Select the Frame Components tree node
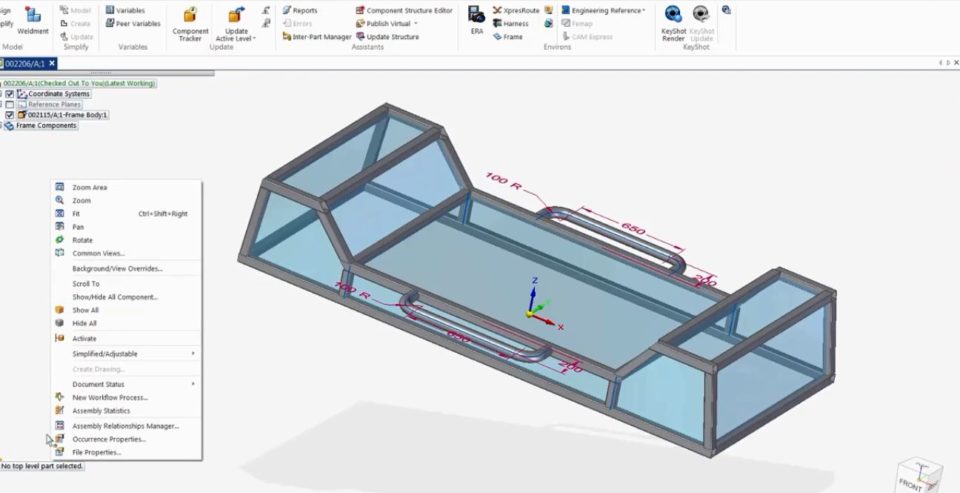This screenshot has width=960, height=493. (x=46, y=126)
